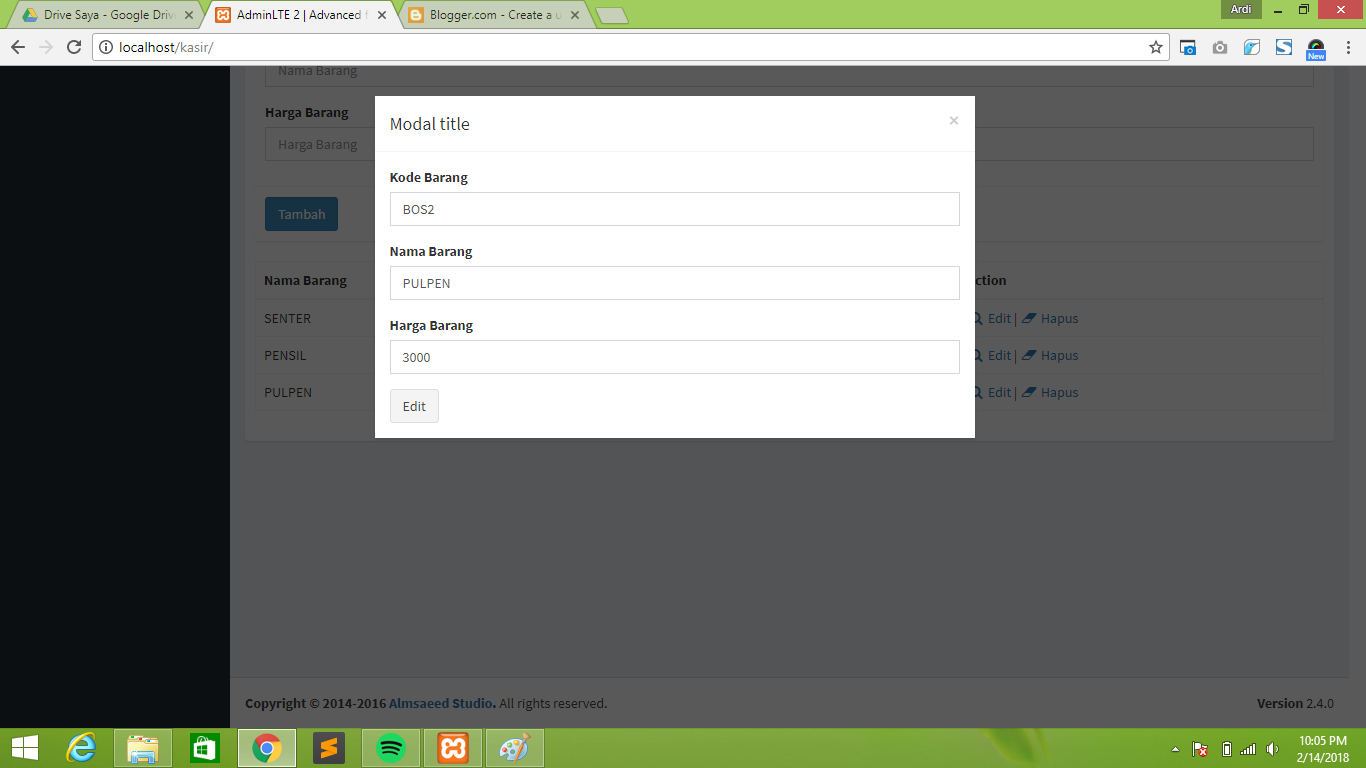The height and width of the screenshot is (768, 1366).
Task: Click the camera screenshot extension icon
Action: (1219, 46)
